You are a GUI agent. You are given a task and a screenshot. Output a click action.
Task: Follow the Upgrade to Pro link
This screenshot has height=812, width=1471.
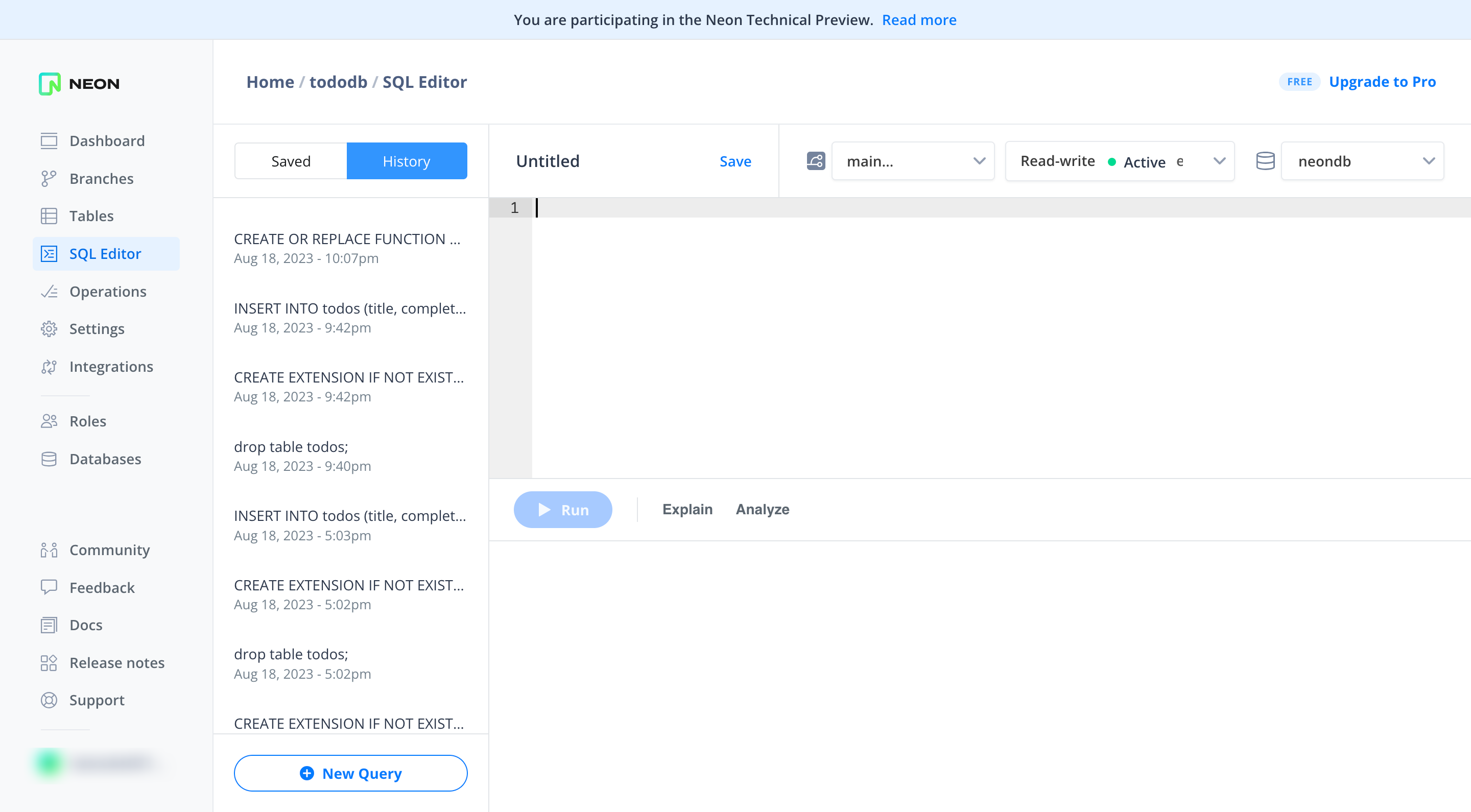[1382, 82]
